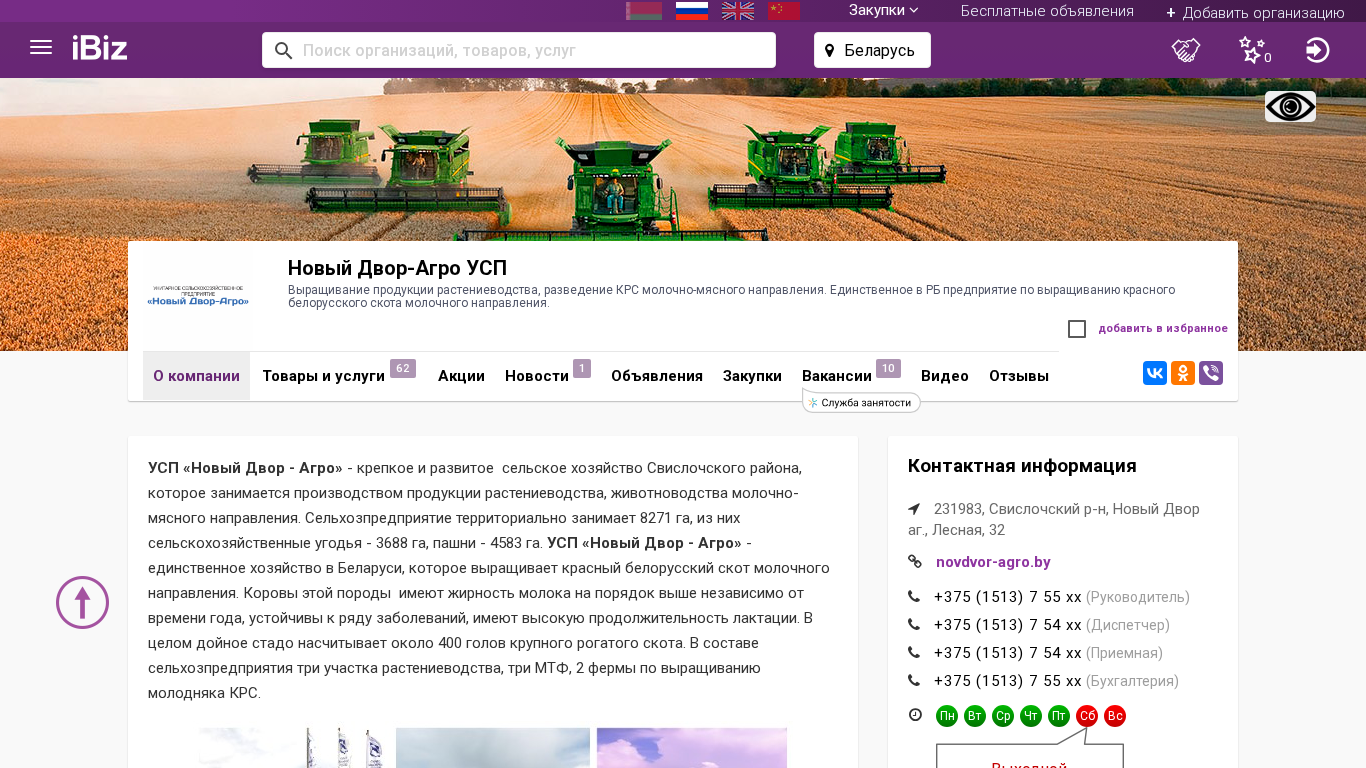The image size is (1366, 768).
Task: Share on Odnoklassniki
Action: pos(1183,373)
